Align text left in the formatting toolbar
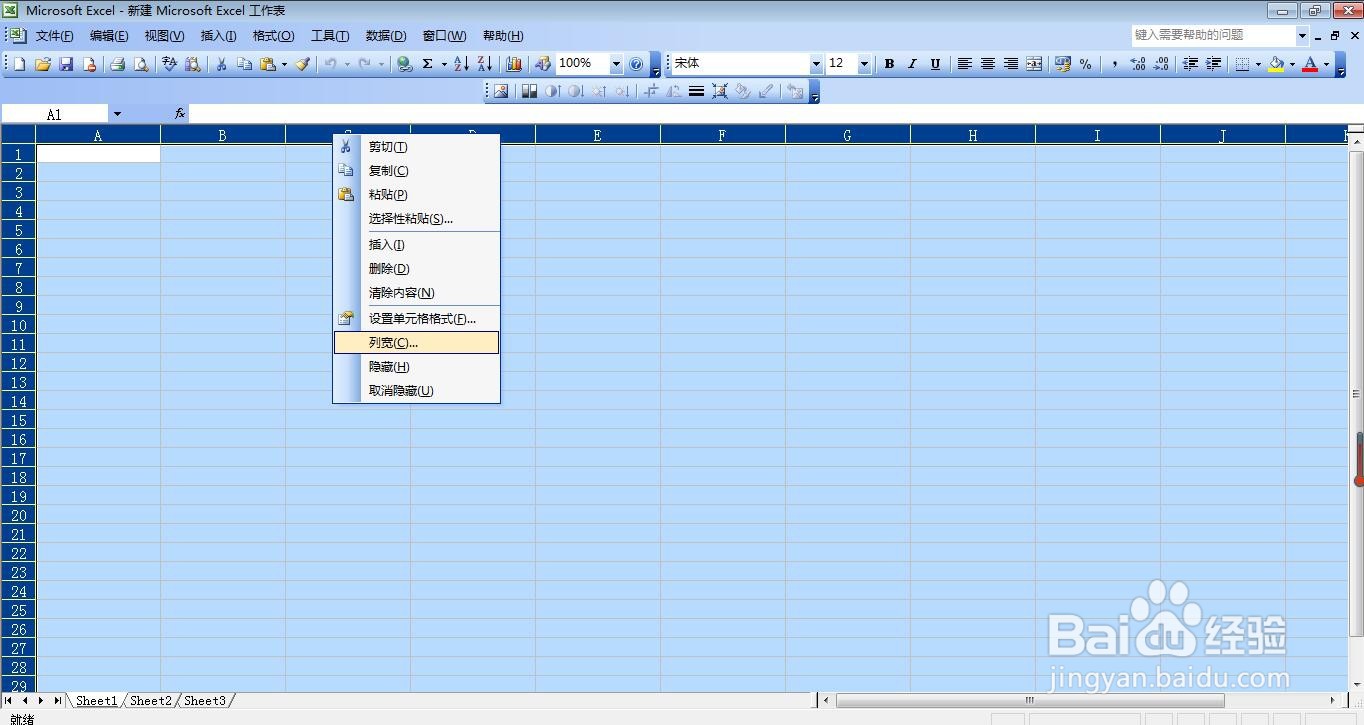Screen dimensions: 1364x725 point(965,64)
